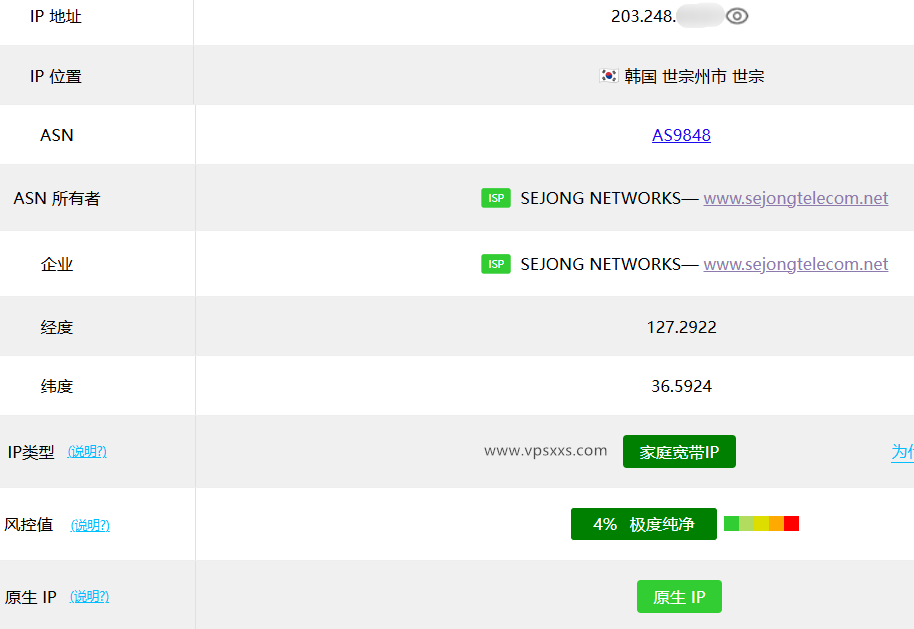View the 说明? help beside 原生 IP
The height and width of the screenshot is (629, 914).
tap(89, 596)
